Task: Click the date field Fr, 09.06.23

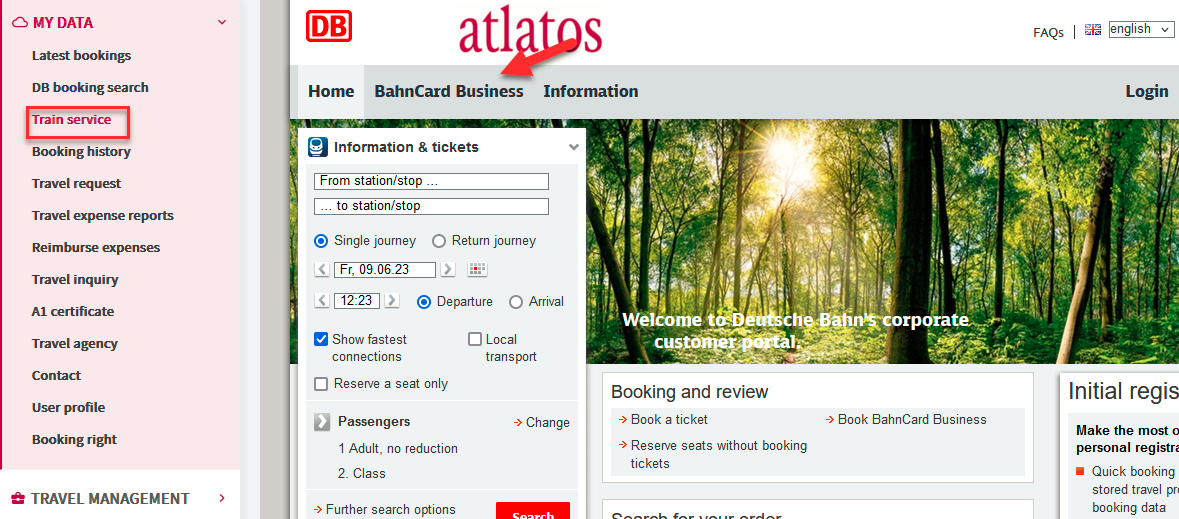Action: pyautogui.click(x=385, y=269)
